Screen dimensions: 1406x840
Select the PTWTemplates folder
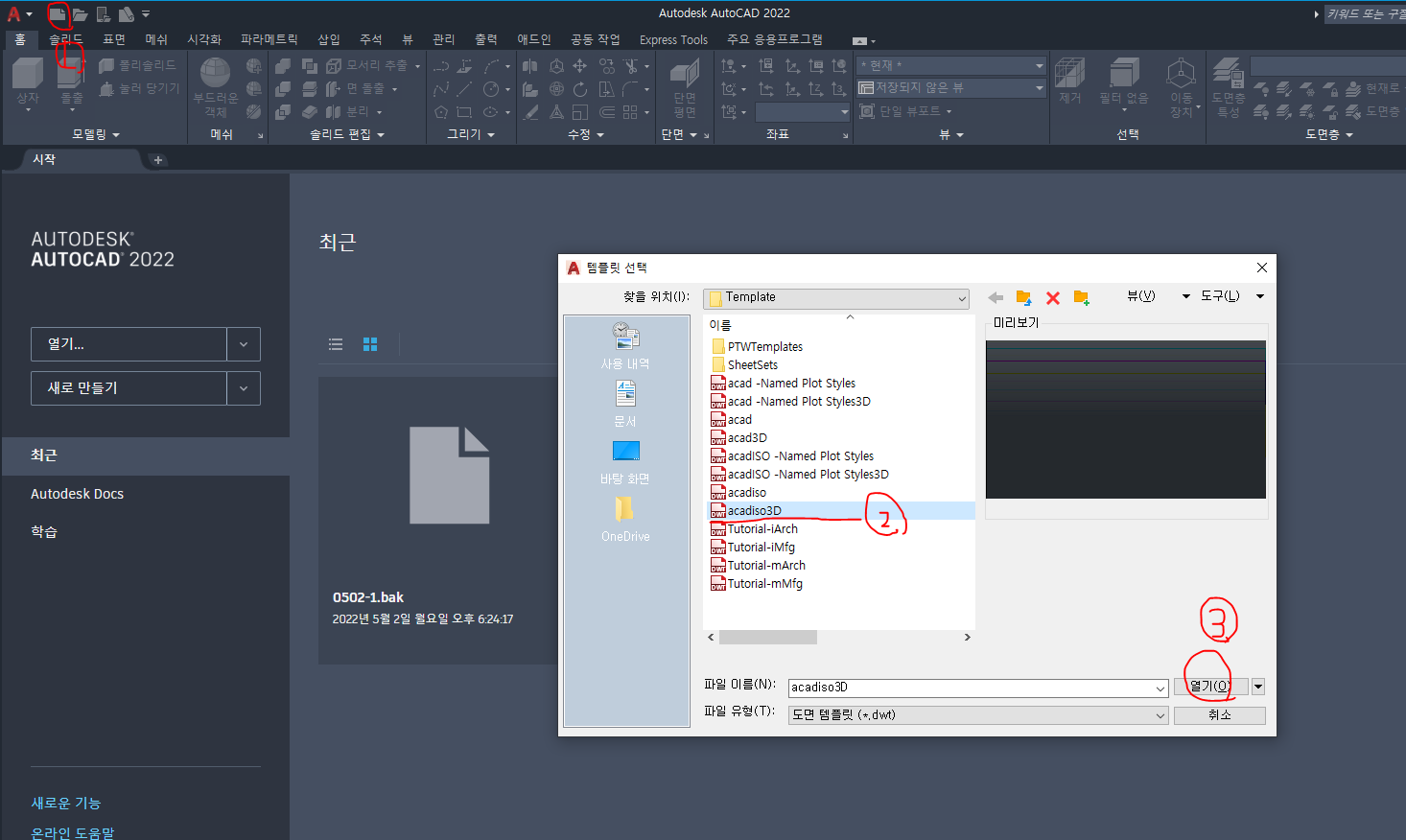click(x=764, y=347)
